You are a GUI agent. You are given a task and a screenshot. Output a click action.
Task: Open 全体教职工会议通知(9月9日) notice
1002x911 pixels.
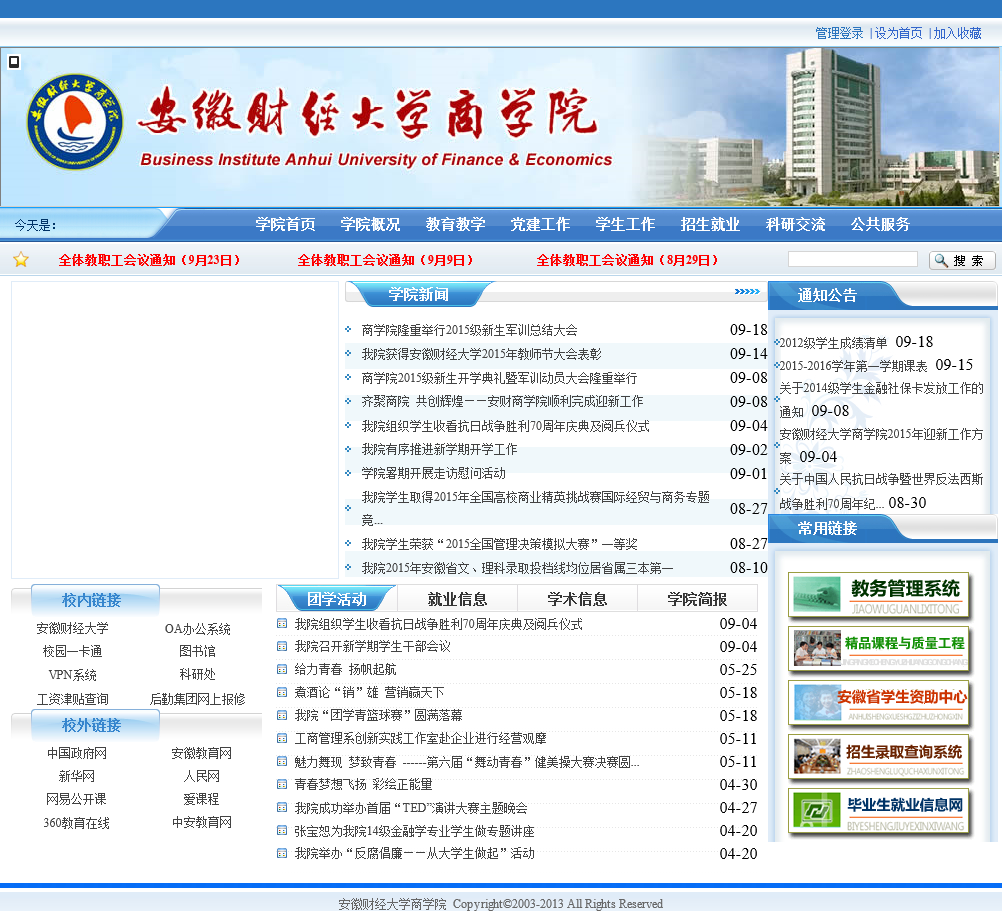point(385,260)
